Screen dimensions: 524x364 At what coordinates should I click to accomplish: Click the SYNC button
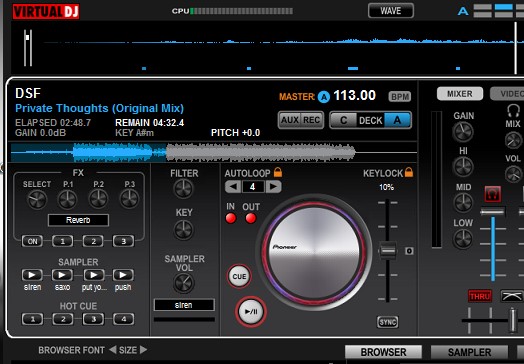coord(388,322)
